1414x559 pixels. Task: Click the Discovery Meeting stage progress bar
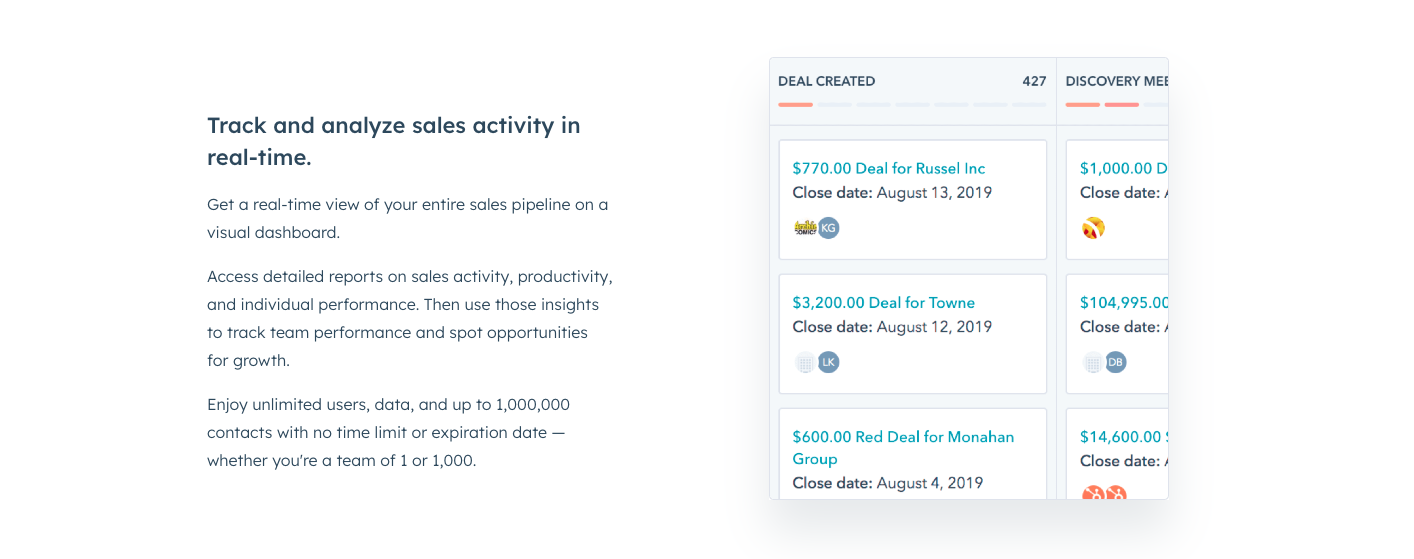[1115, 104]
